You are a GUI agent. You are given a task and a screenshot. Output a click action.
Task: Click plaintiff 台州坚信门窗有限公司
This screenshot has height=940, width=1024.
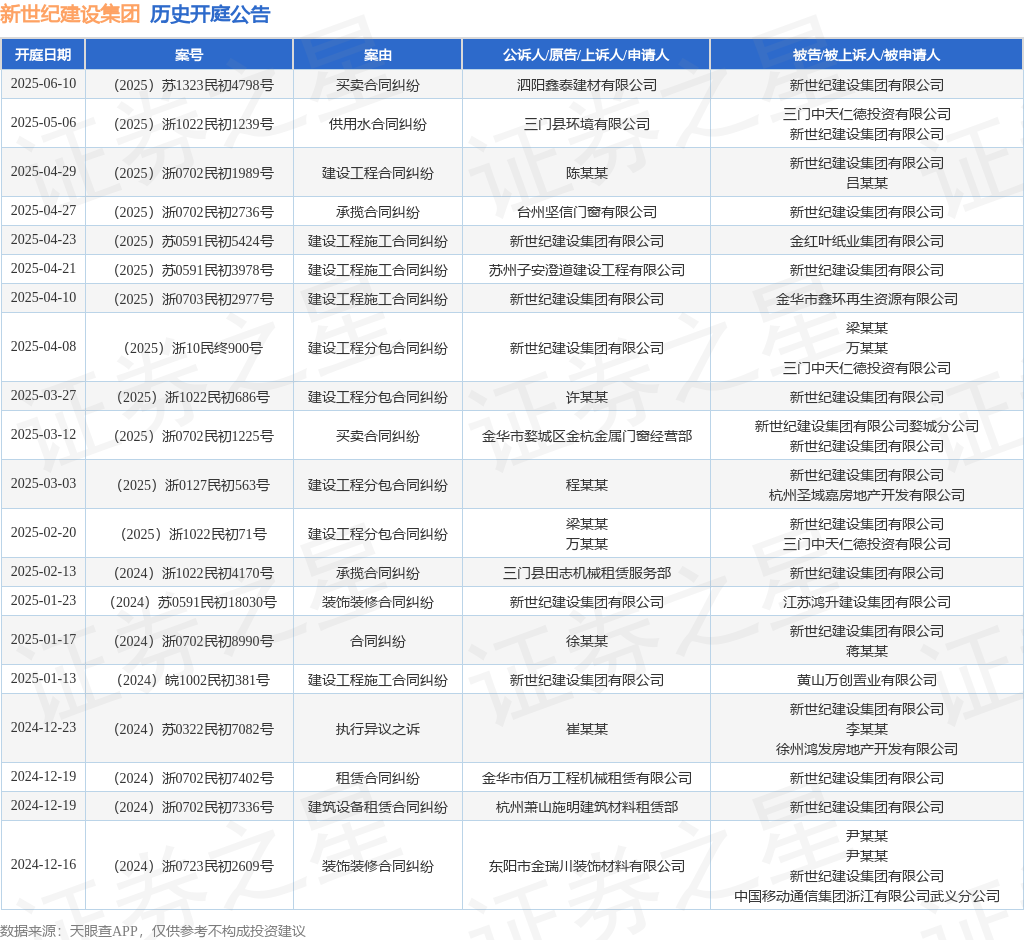[x=586, y=212]
